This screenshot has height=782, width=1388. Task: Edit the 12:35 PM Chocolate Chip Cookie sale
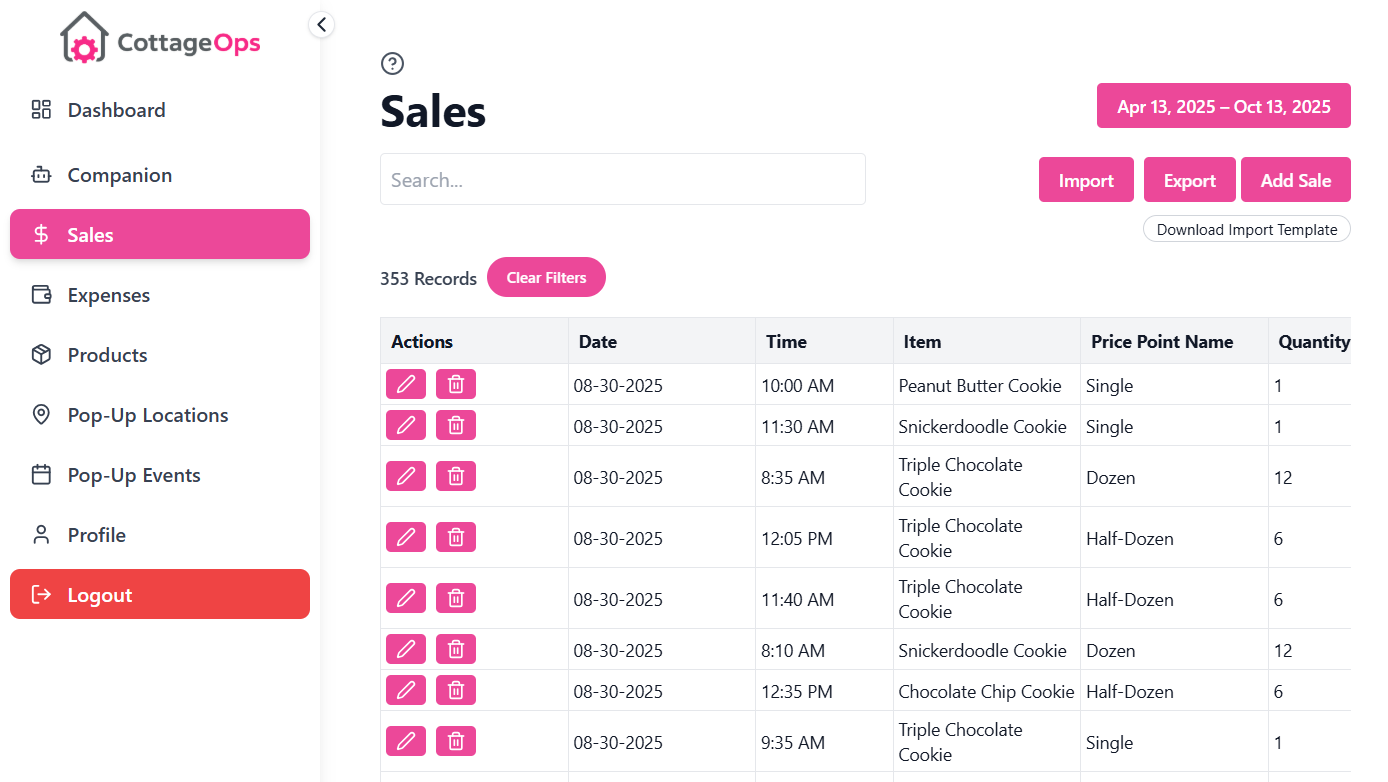coord(406,691)
